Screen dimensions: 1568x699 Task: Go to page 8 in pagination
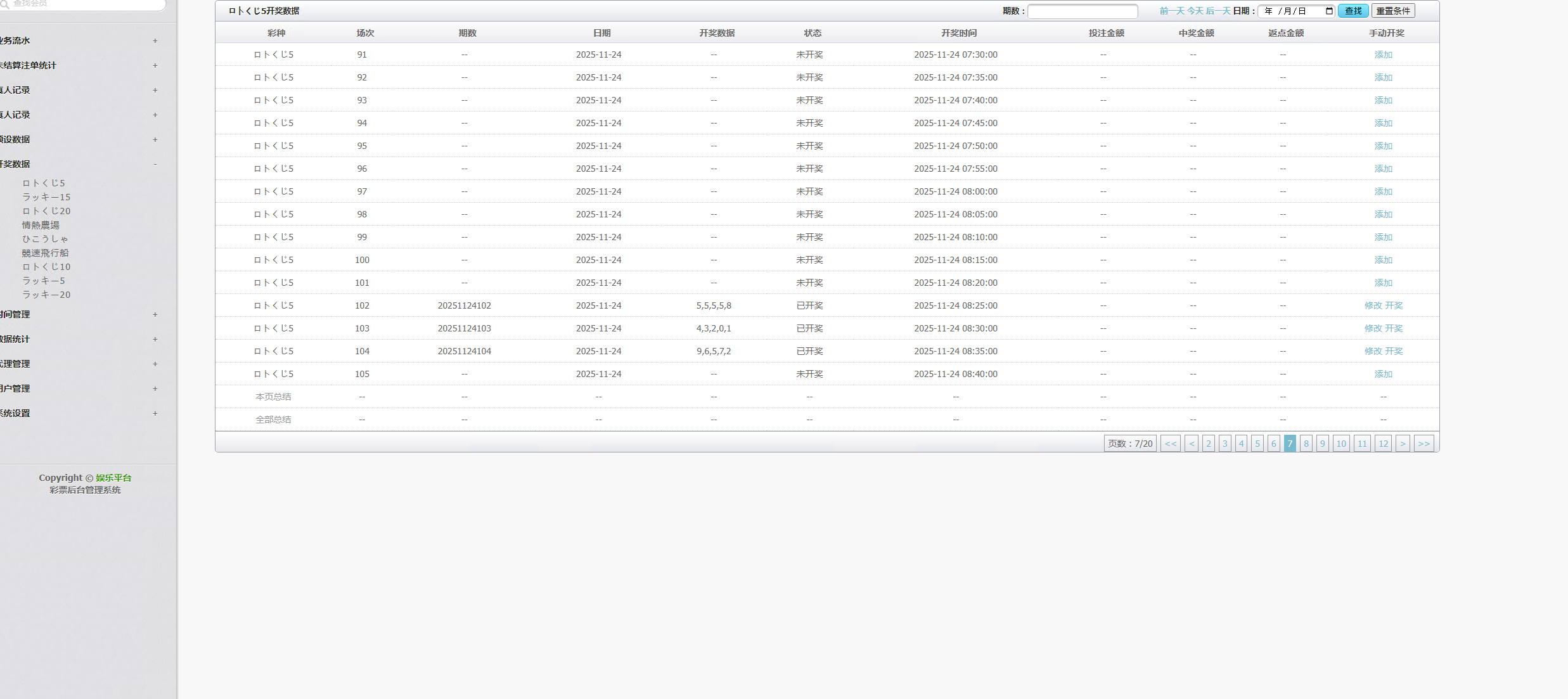tap(1306, 444)
